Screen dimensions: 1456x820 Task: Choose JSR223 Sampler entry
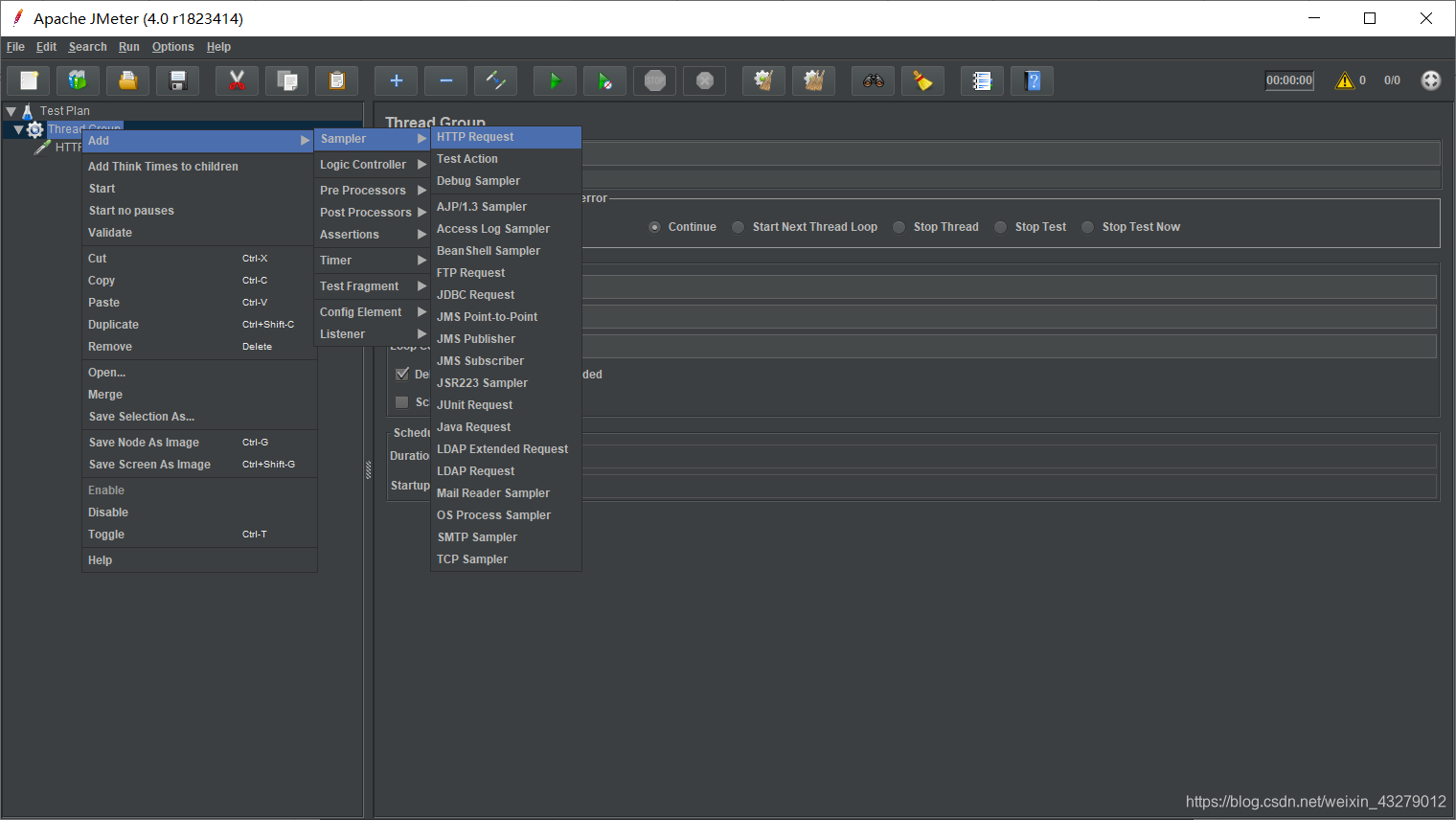click(506, 383)
